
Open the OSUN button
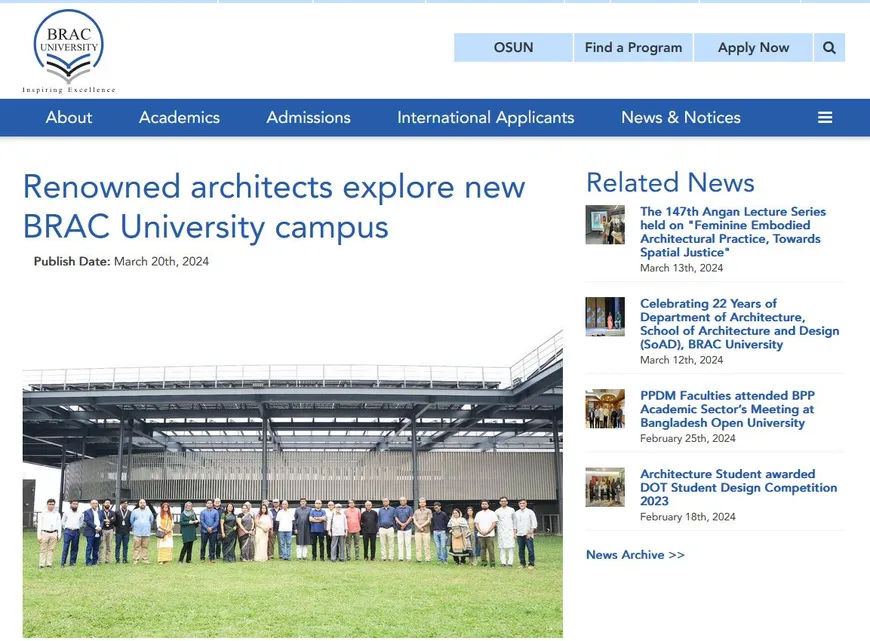click(x=513, y=48)
